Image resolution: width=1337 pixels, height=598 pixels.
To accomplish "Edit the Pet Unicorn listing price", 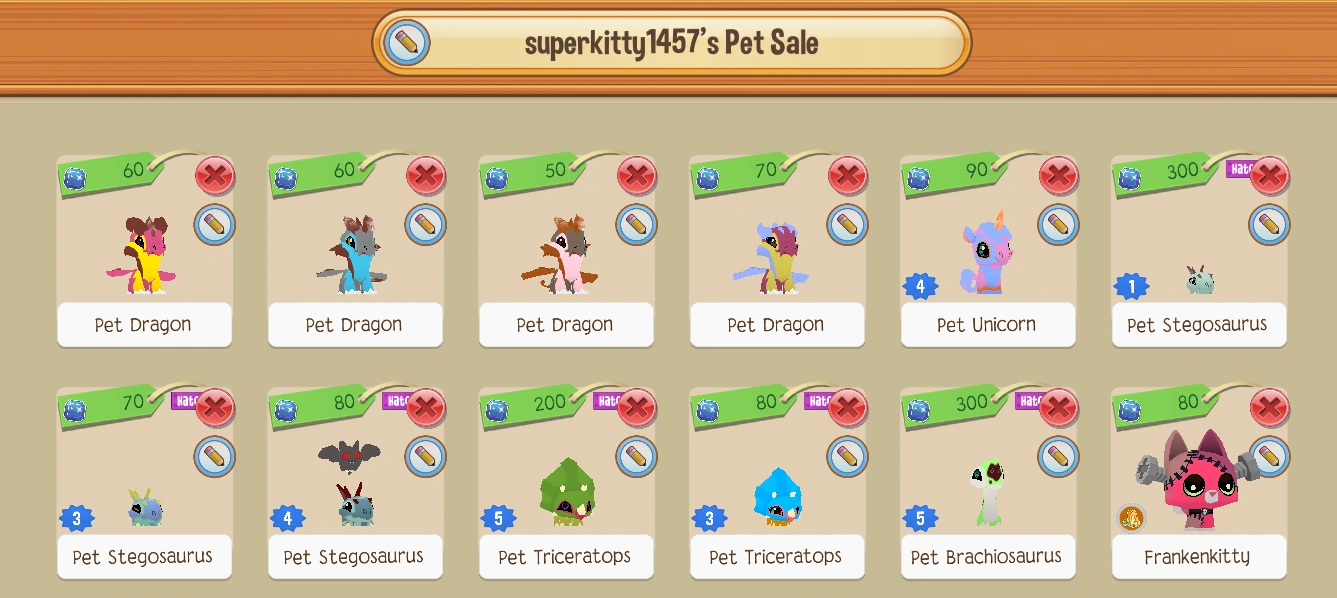I will click(x=1059, y=224).
